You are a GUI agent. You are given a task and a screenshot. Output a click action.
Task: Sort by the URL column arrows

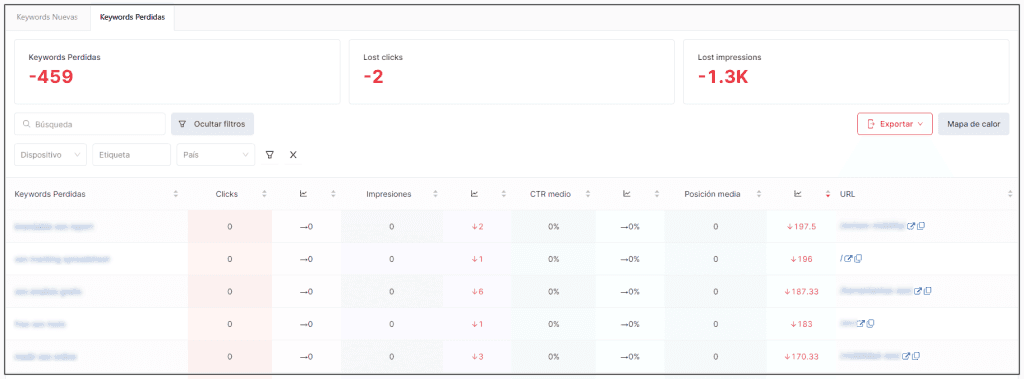(x=1011, y=194)
